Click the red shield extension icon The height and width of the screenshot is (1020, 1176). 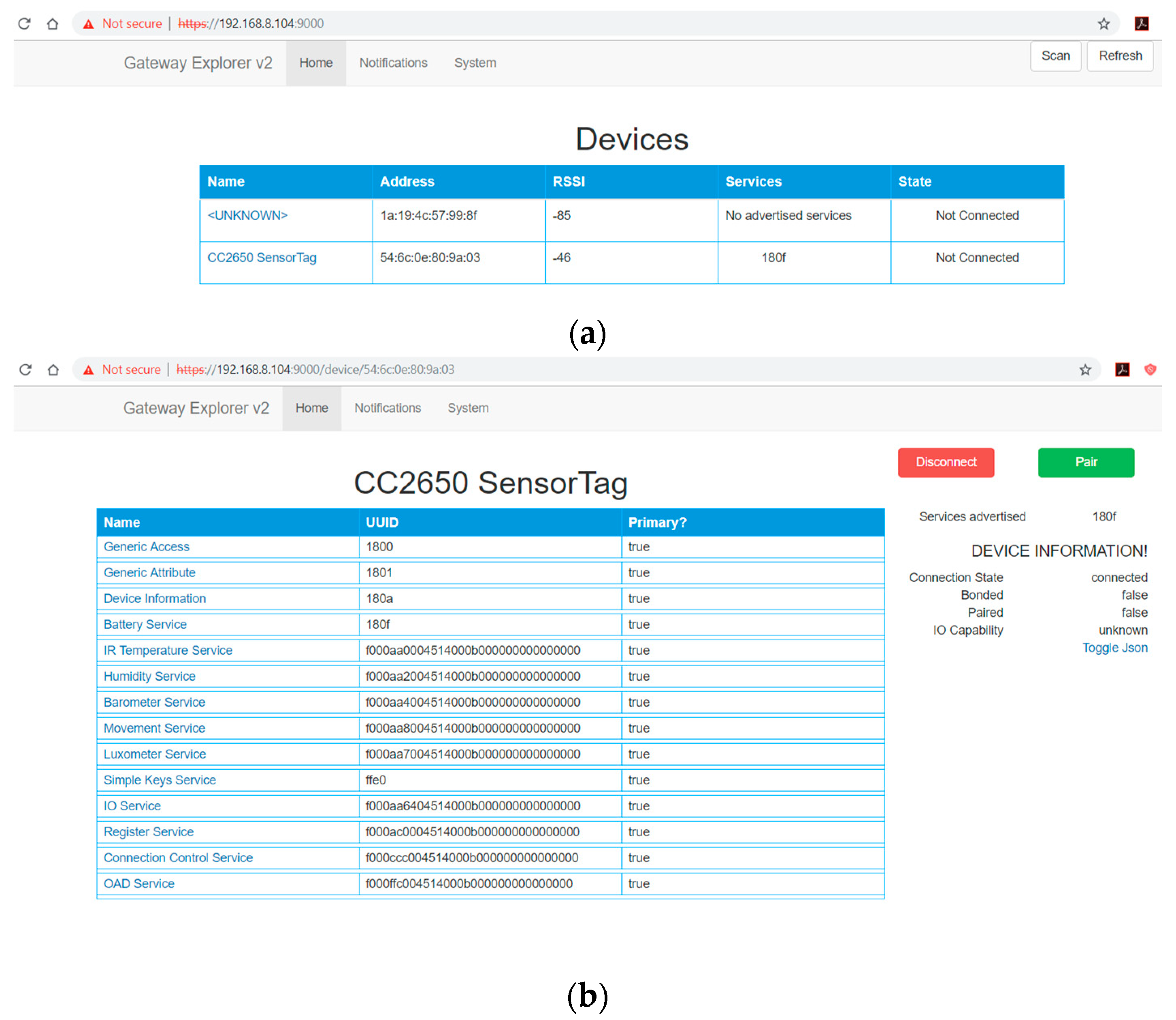1150,370
